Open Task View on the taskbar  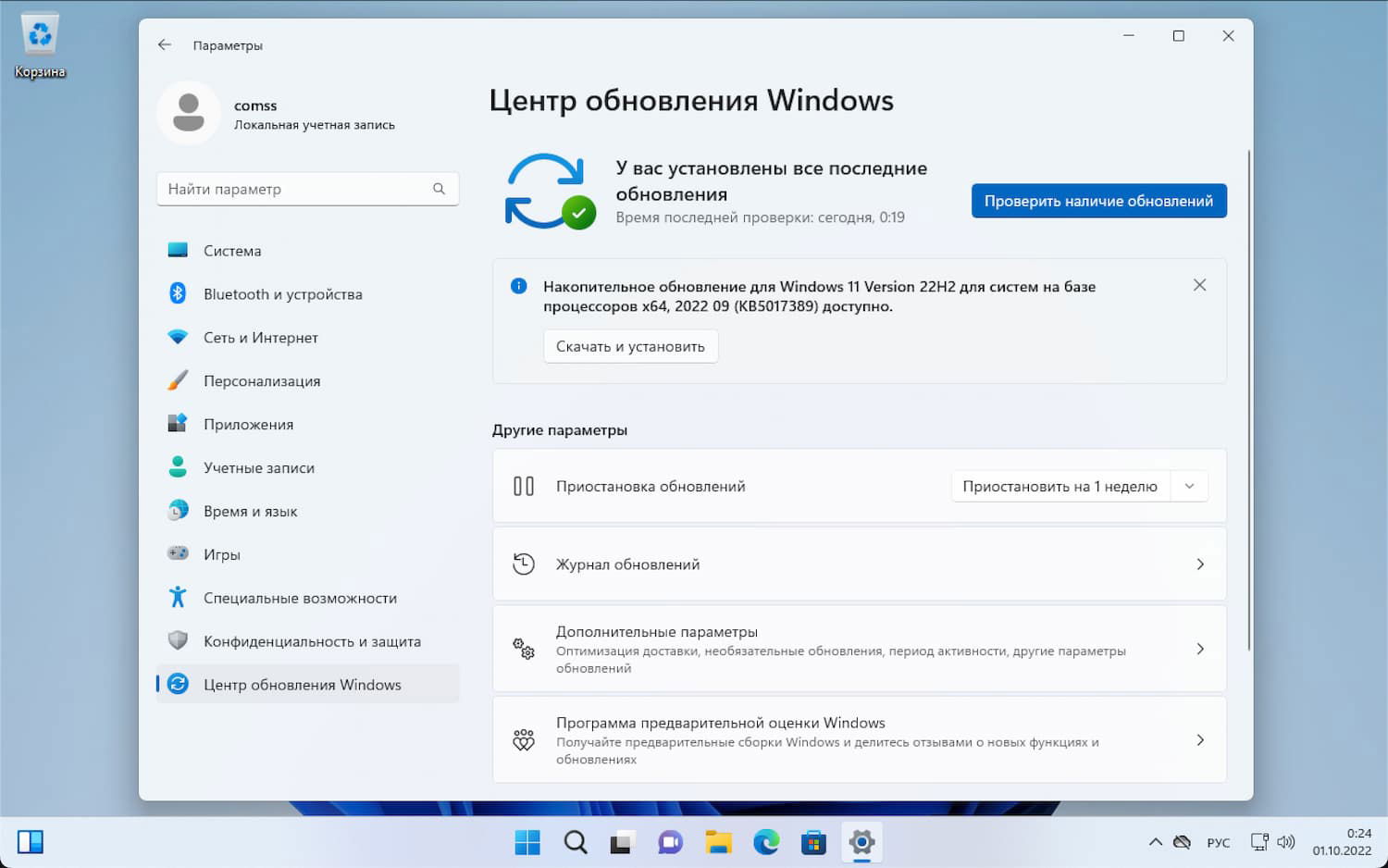621,843
